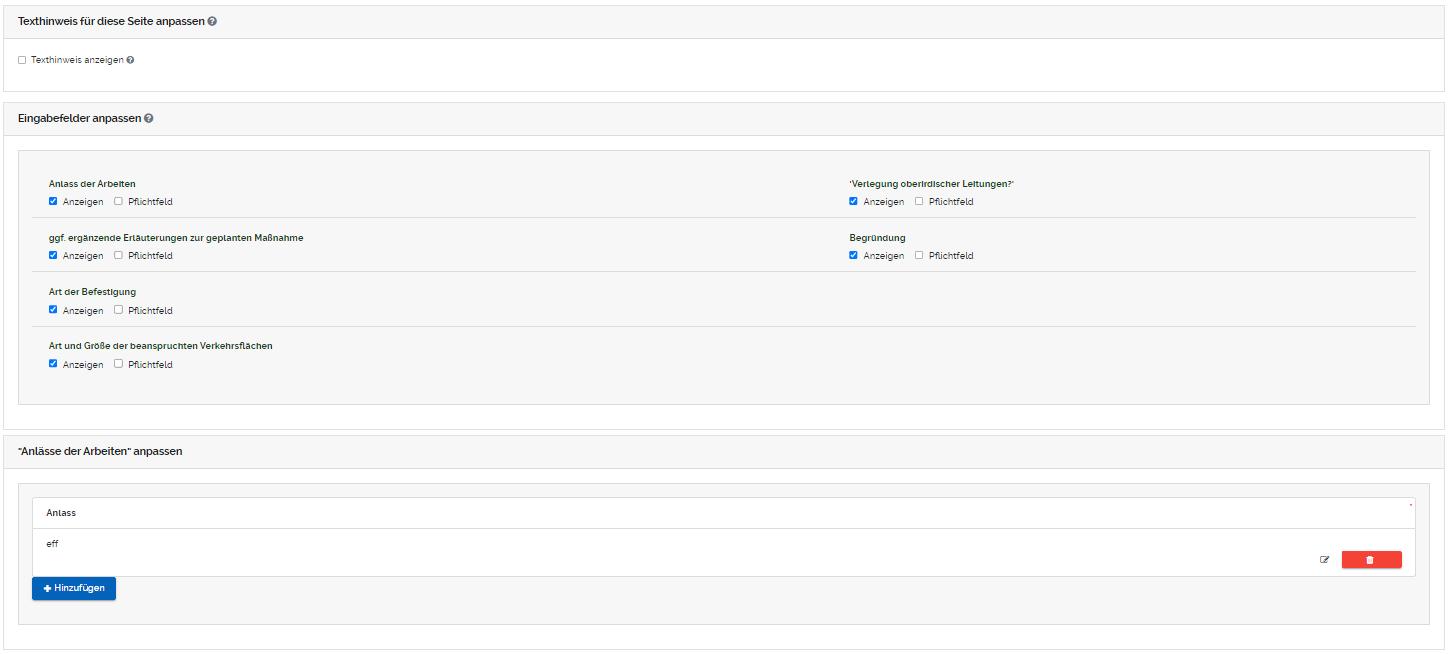The height and width of the screenshot is (654, 1449).
Task: Click the blue 'Hinzufügen' button
Action: (74, 588)
